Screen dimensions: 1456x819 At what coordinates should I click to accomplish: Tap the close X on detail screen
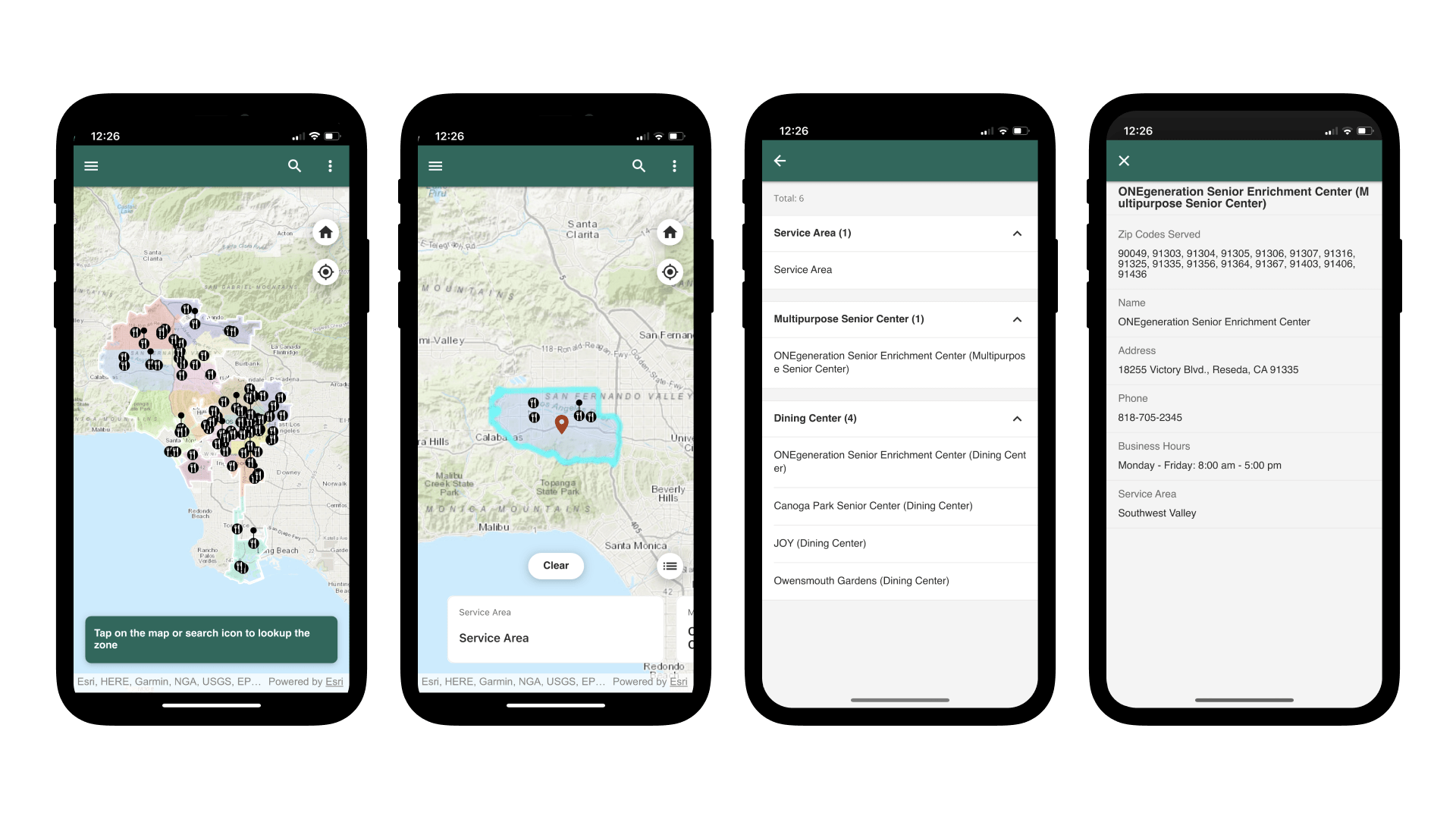(x=1124, y=161)
